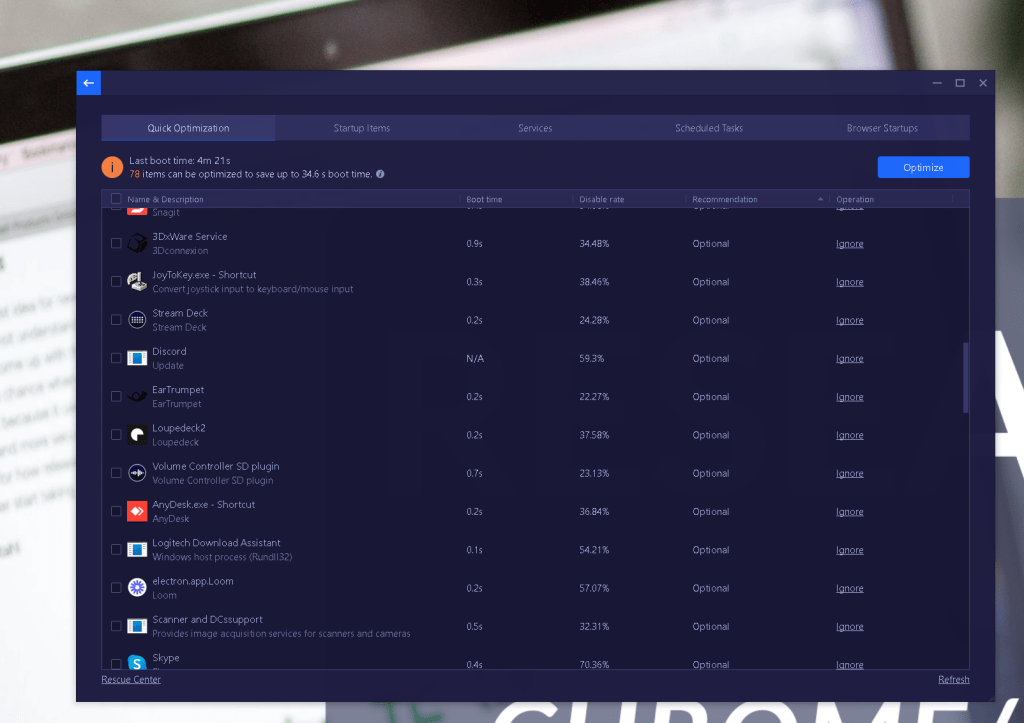Ignore the Scanner and DCssupport item
The image size is (1024, 723).
[850, 627]
